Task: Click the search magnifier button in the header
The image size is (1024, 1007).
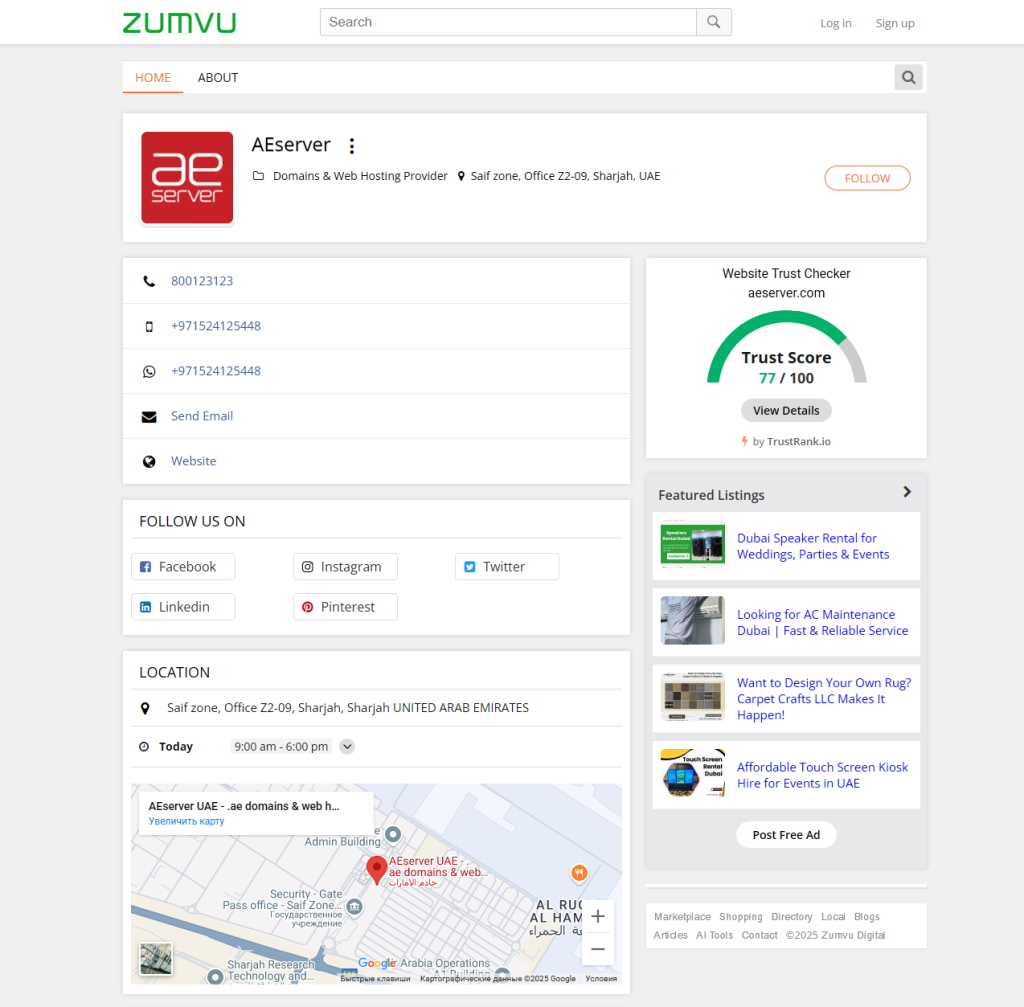Action: tap(714, 22)
